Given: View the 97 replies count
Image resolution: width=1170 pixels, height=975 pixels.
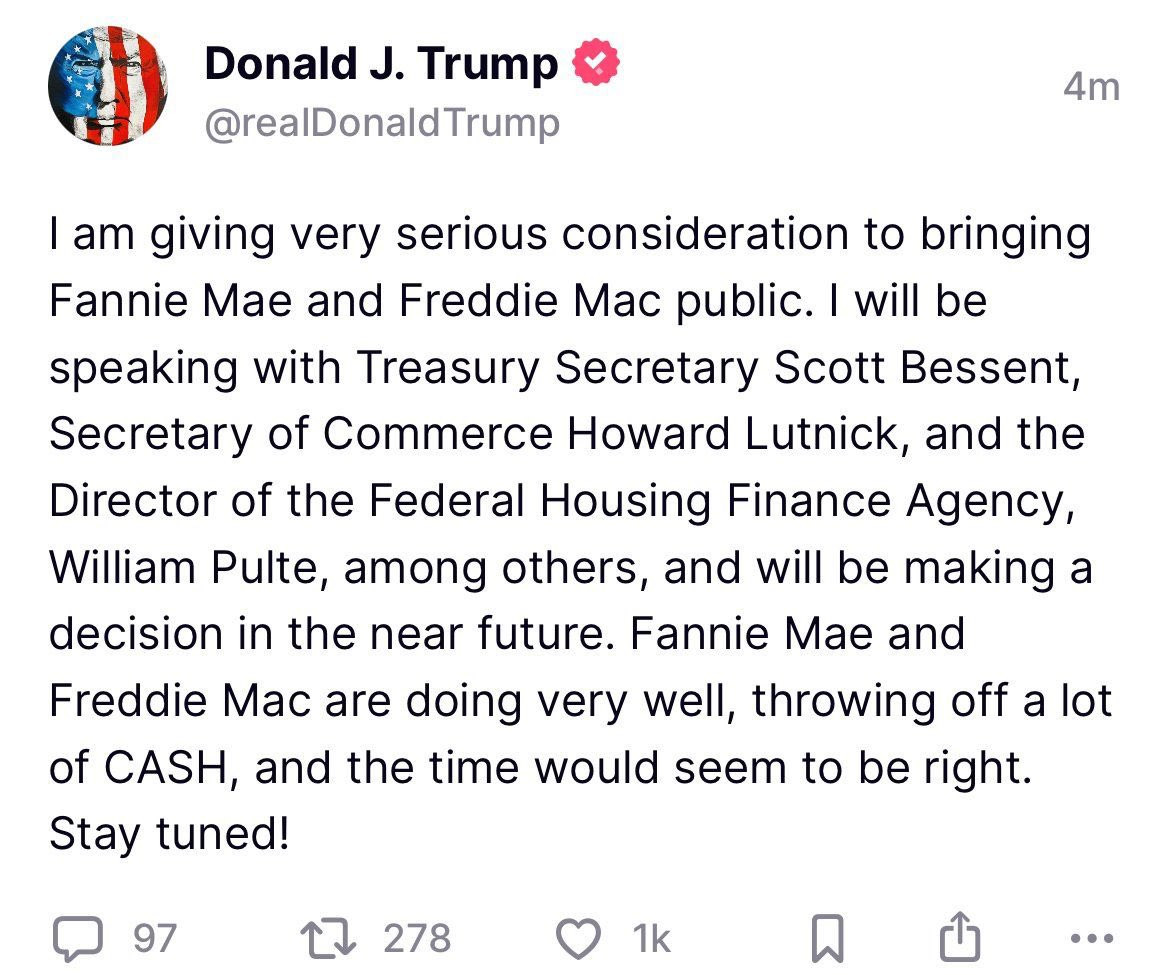Looking at the screenshot, I should pyautogui.click(x=155, y=938).
